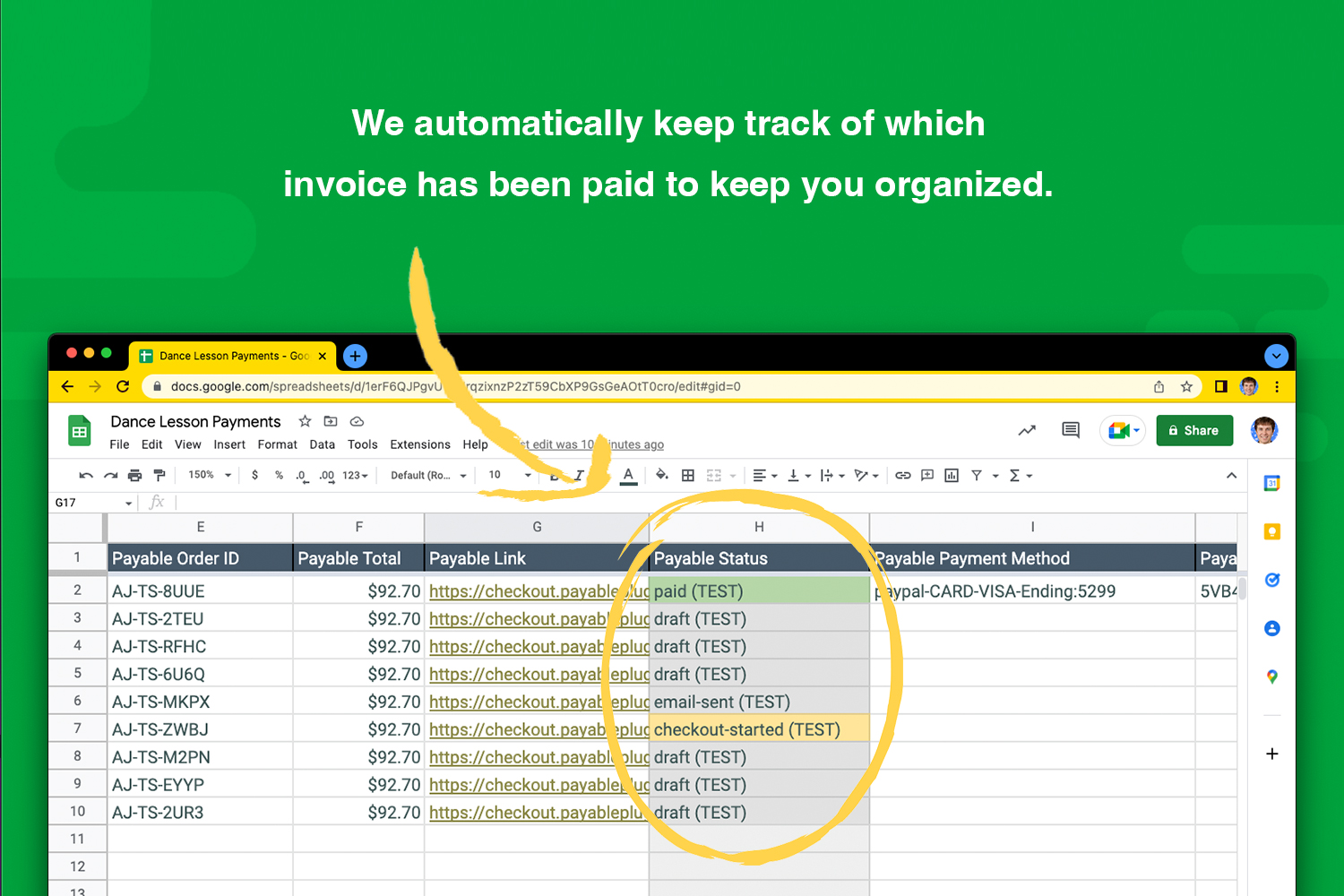
Task: Print the spreadsheet
Action: 134,475
